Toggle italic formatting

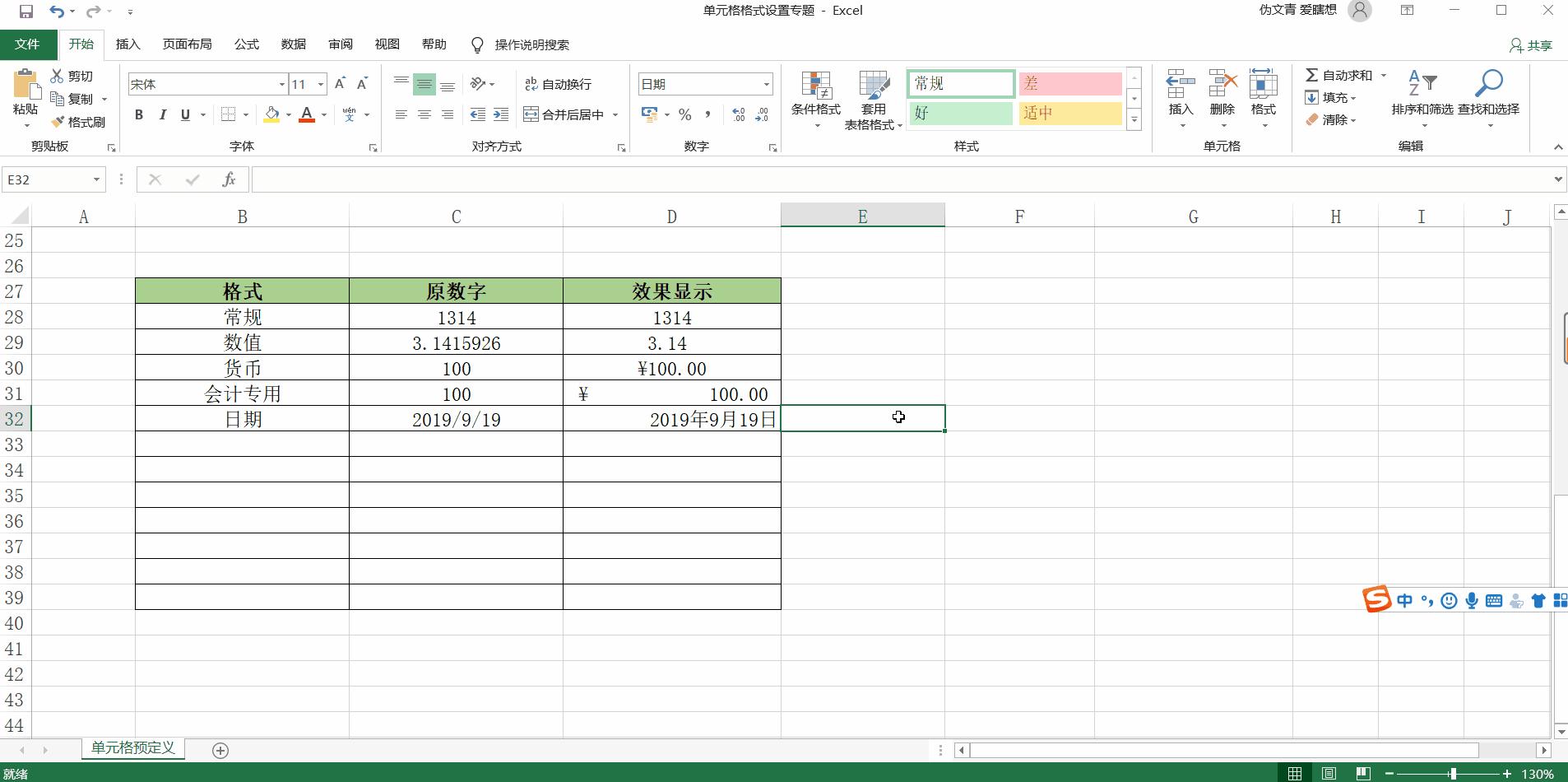[163, 114]
